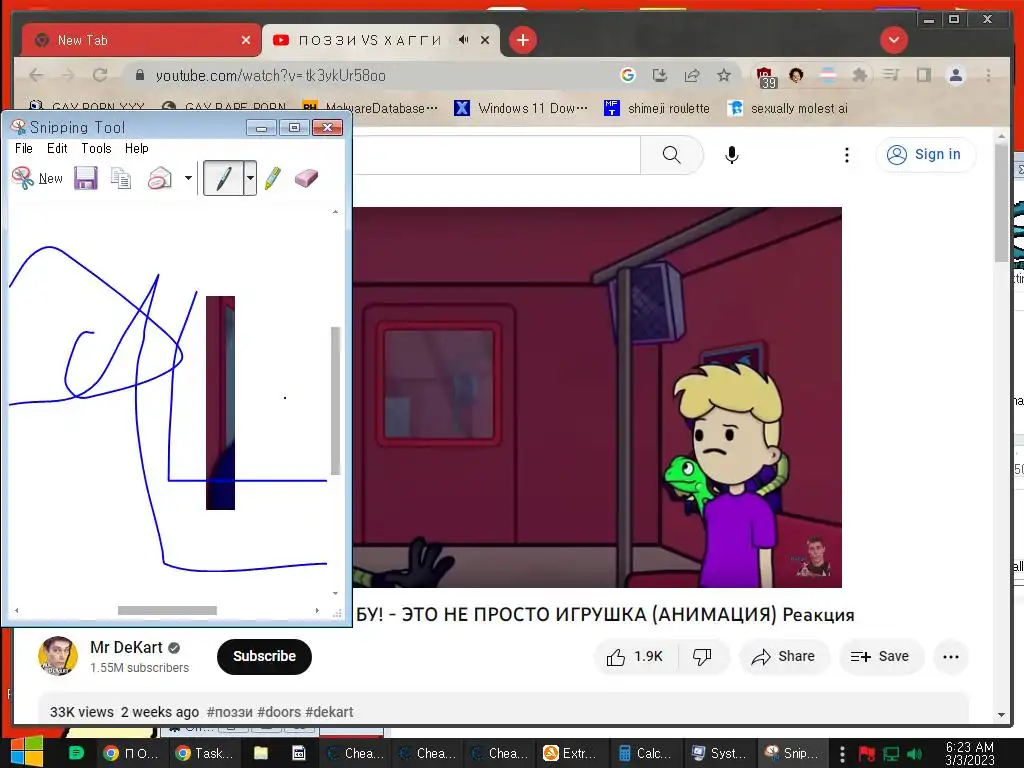This screenshot has width=1024, height=768.
Task: Open the Mr DeKart channel avatar
Action: [x=58, y=656]
